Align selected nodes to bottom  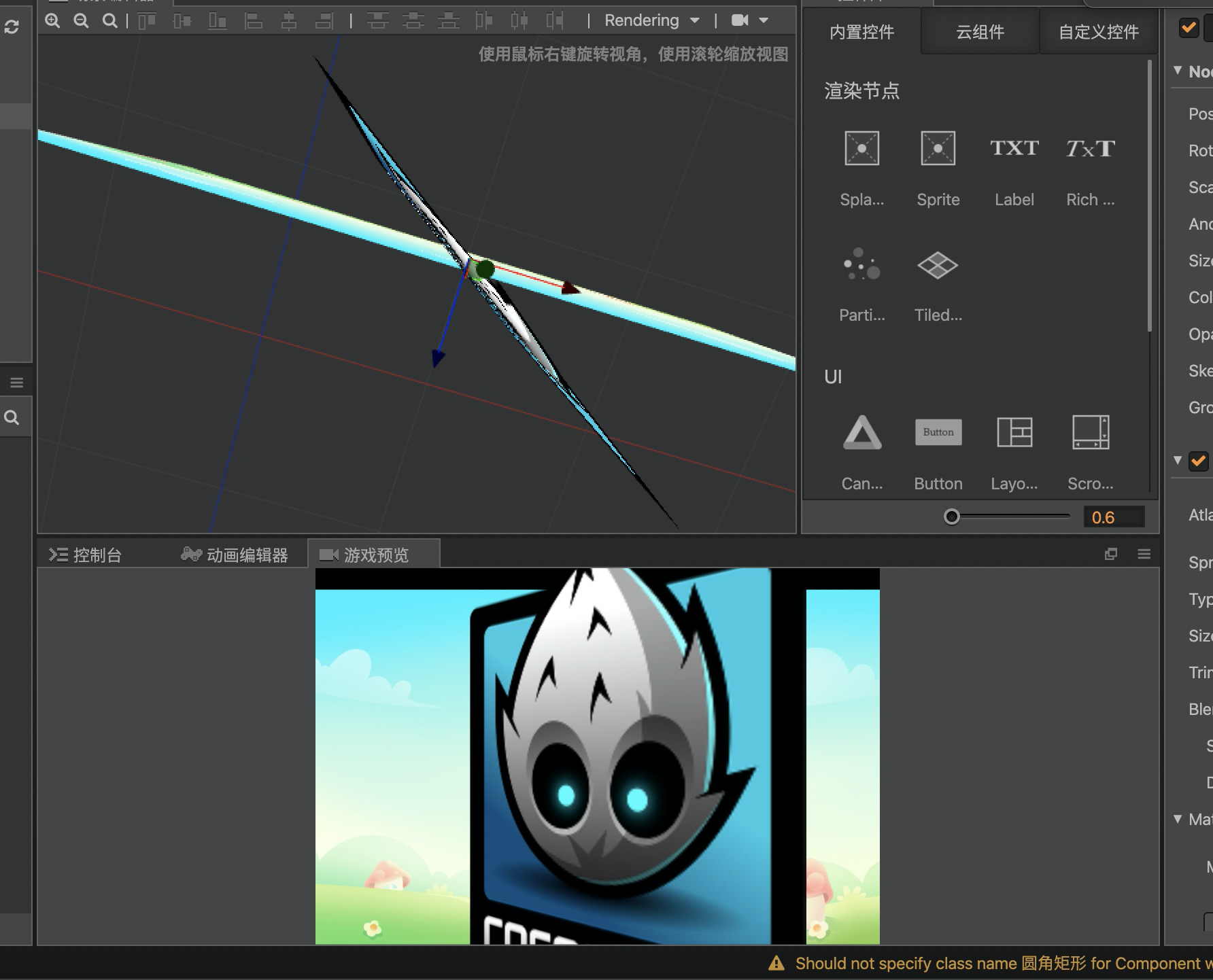pos(218,21)
